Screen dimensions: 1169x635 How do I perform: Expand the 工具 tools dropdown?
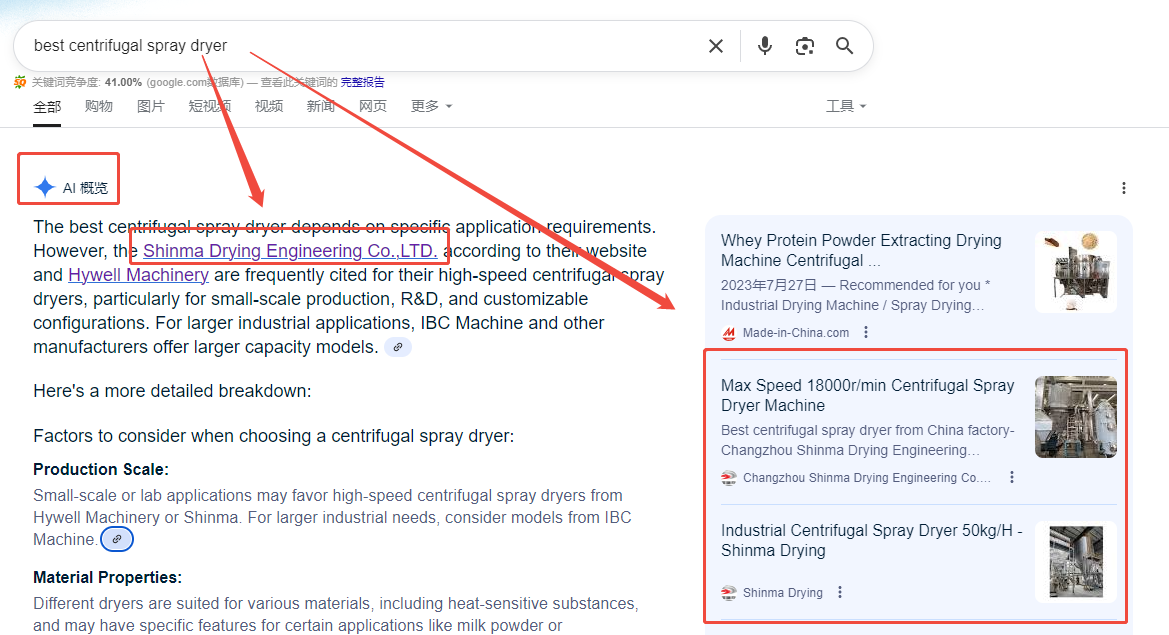click(x=845, y=106)
